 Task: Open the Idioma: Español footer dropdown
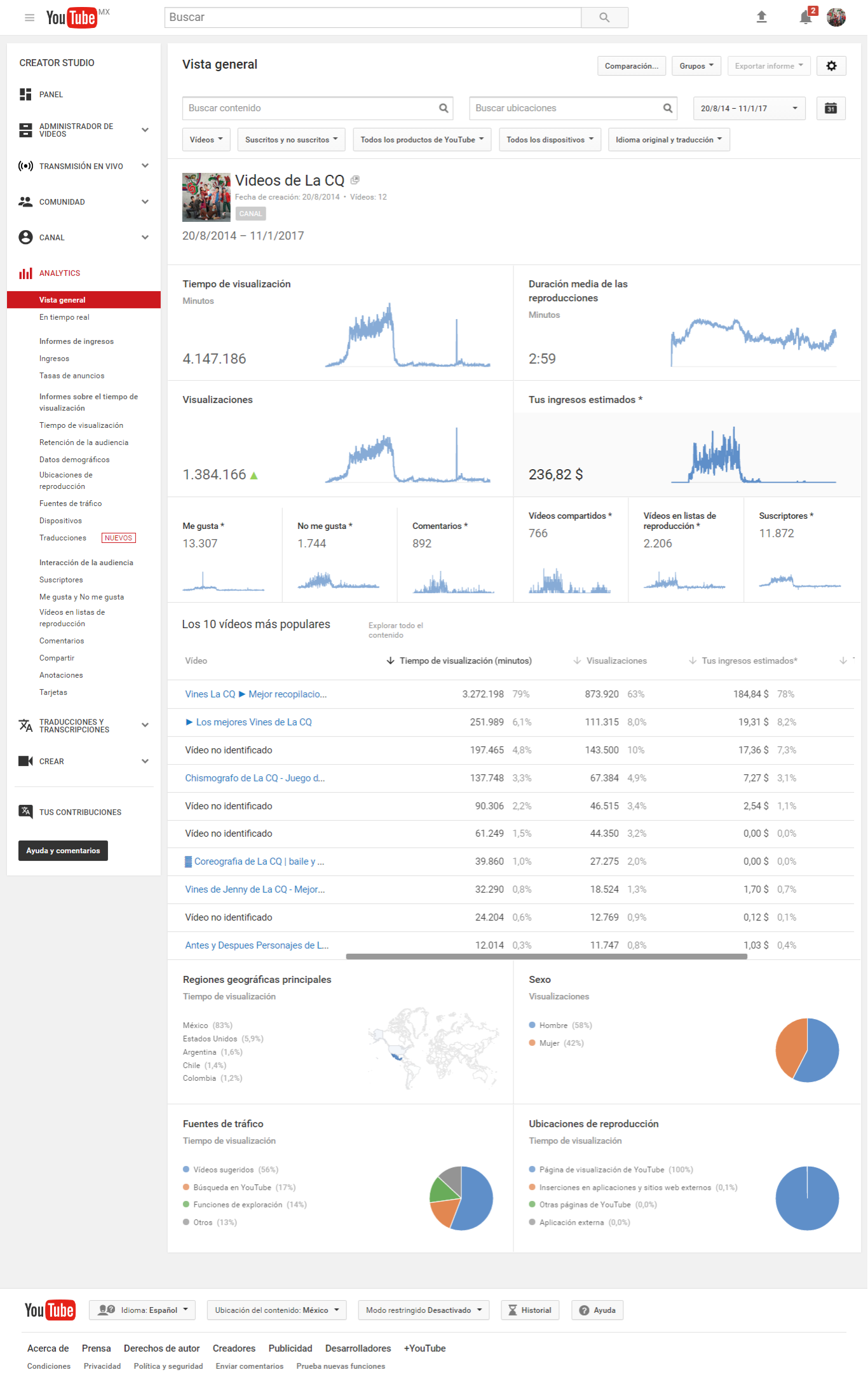(143, 1310)
